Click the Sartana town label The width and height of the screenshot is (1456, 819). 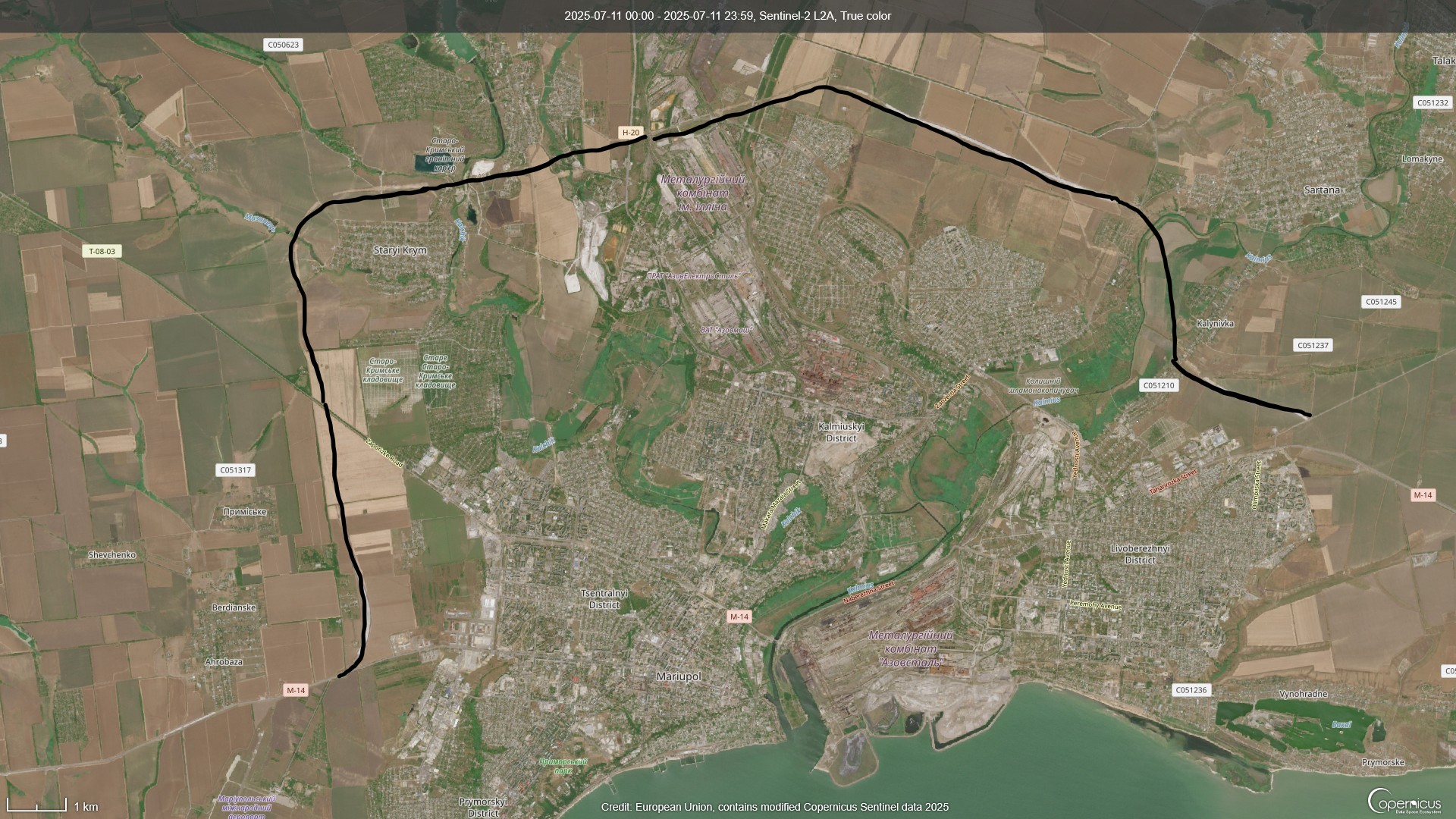pos(1322,190)
